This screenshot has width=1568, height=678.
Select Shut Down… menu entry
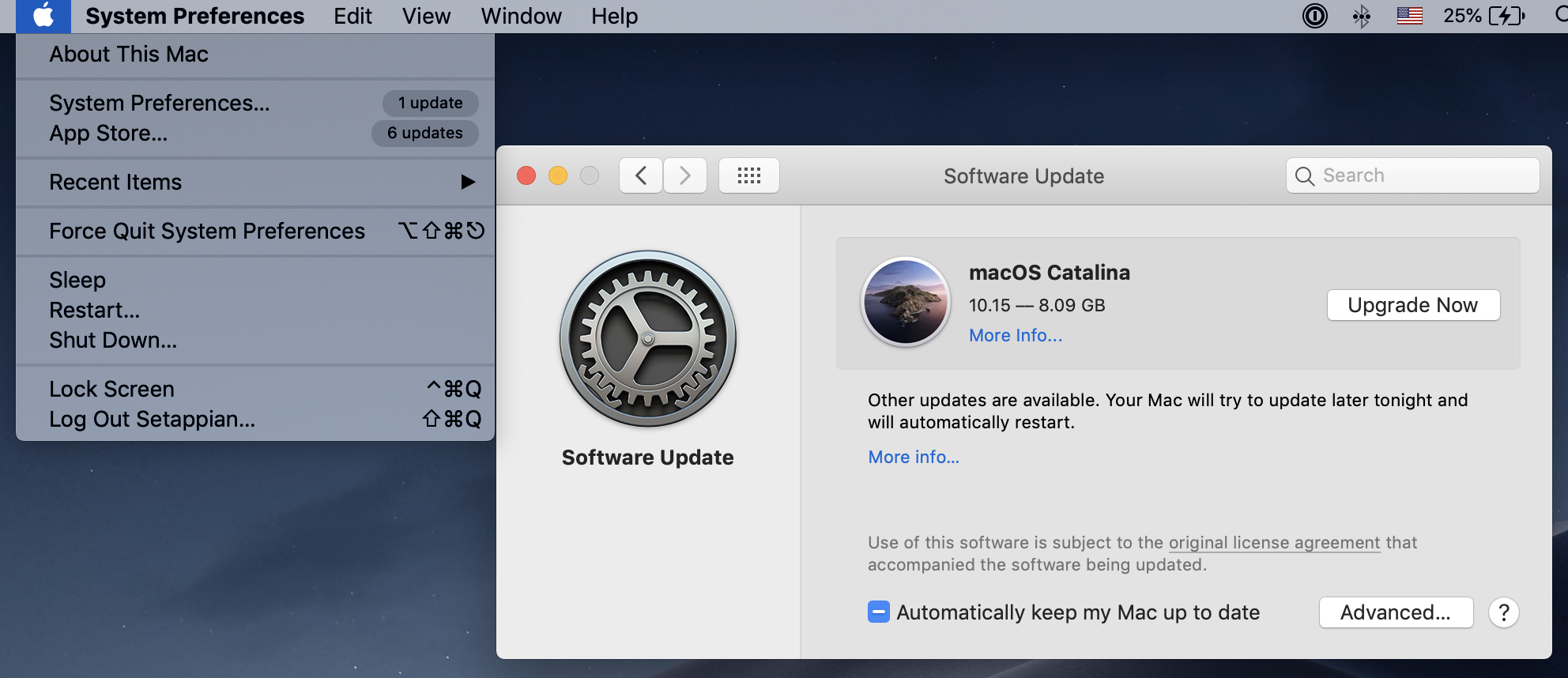pyautogui.click(x=255, y=341)
